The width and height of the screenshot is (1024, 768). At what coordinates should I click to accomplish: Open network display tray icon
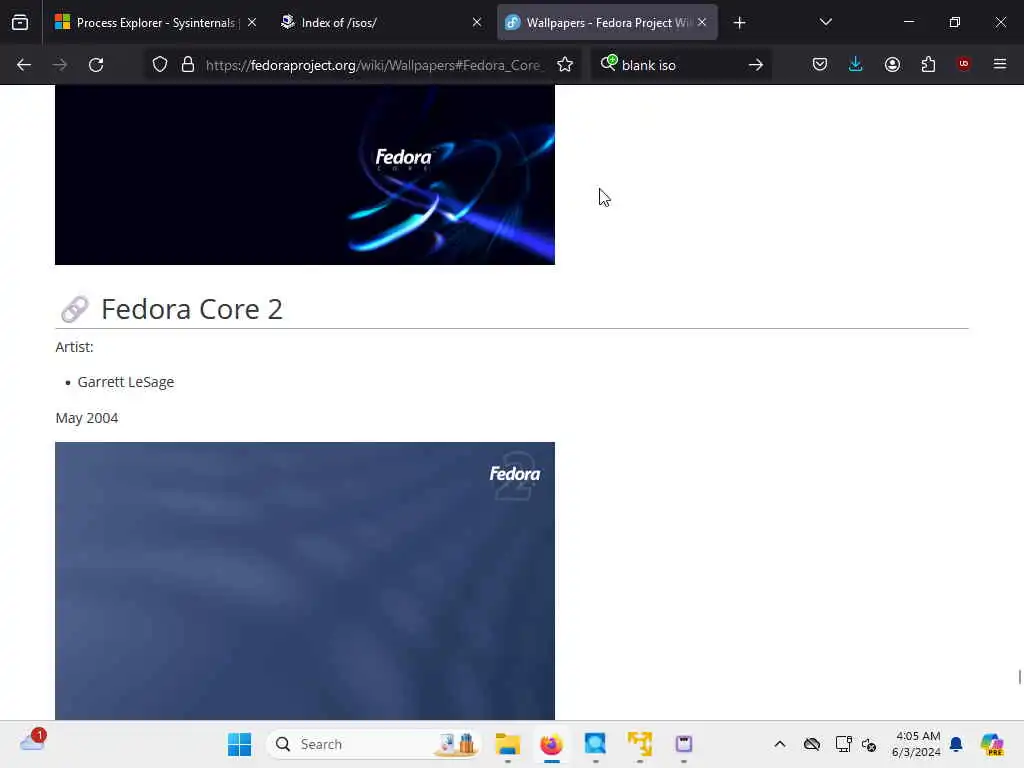(x=843, y=744)
